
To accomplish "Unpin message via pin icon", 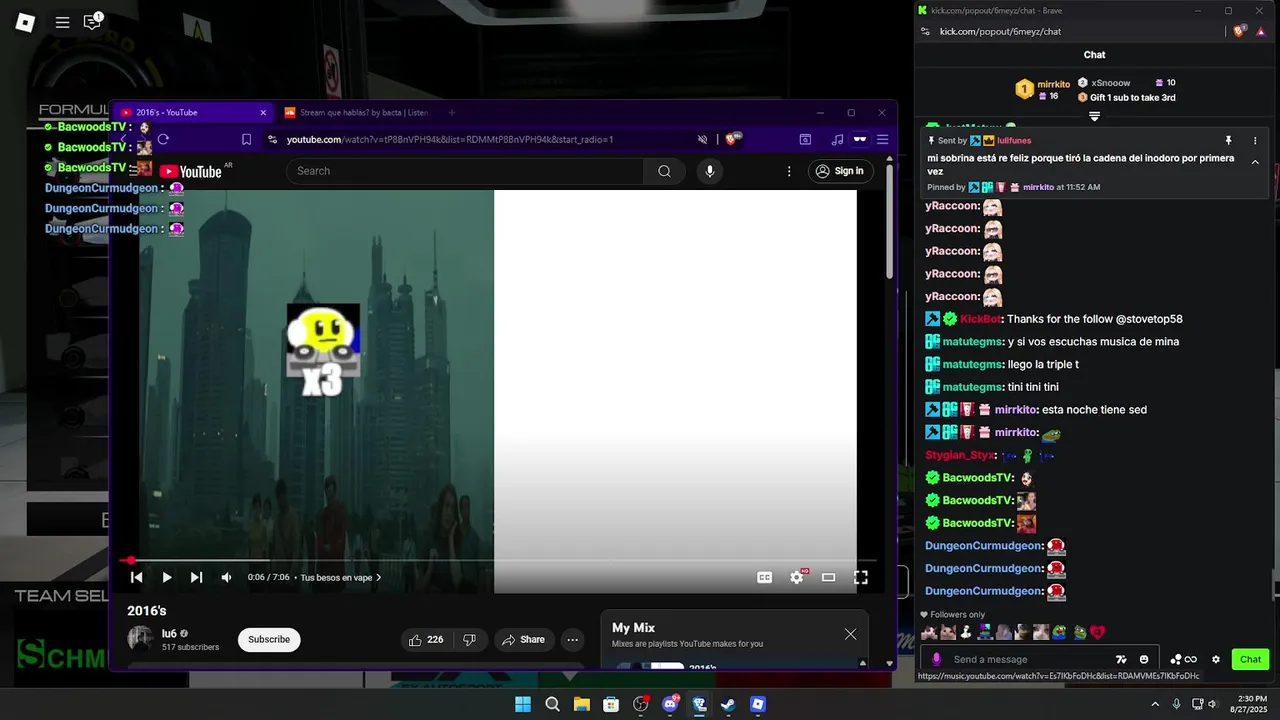I will pos(1228,141).
